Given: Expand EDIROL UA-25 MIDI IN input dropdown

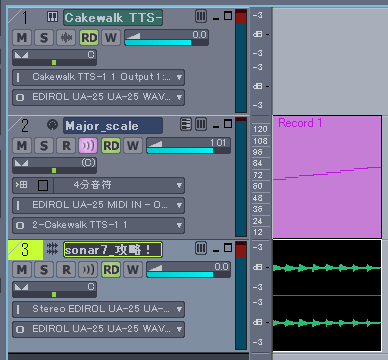Looking at the screenshot, I should point(98,205).
